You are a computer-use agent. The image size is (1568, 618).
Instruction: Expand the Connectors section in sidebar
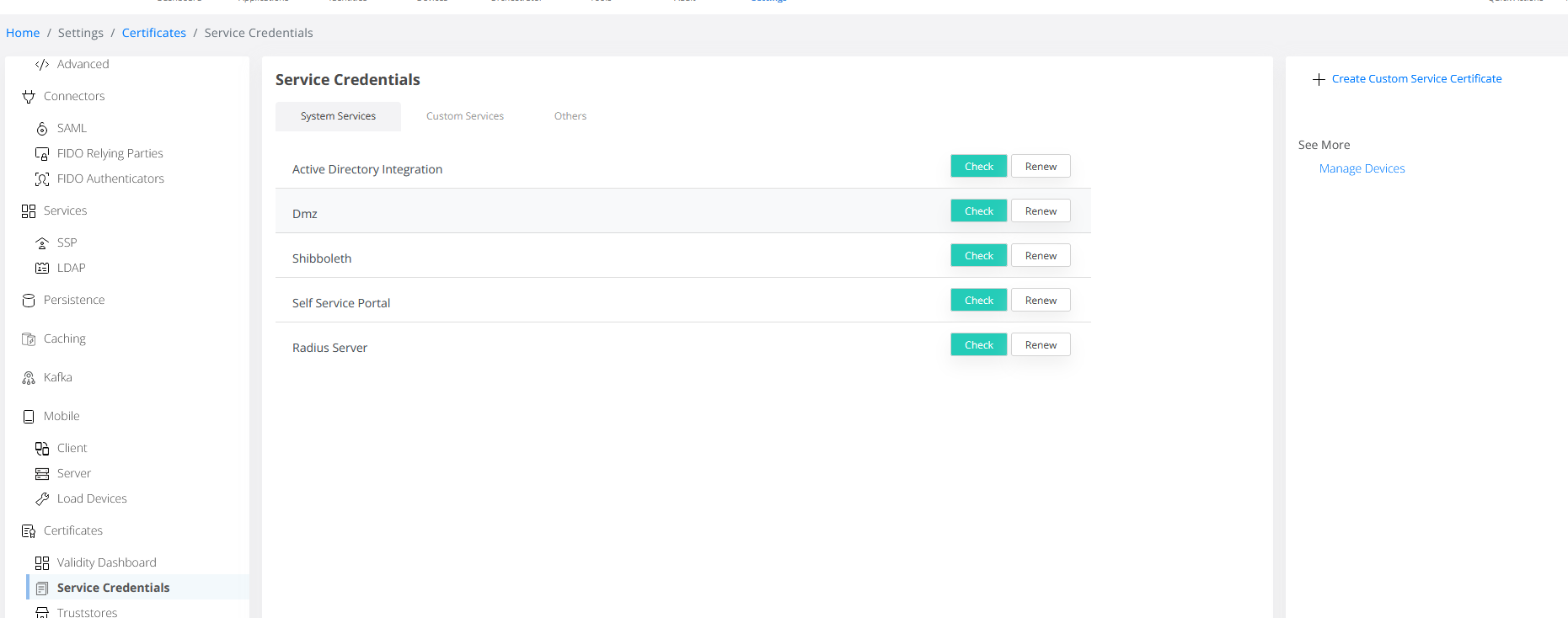click(74, 97)
